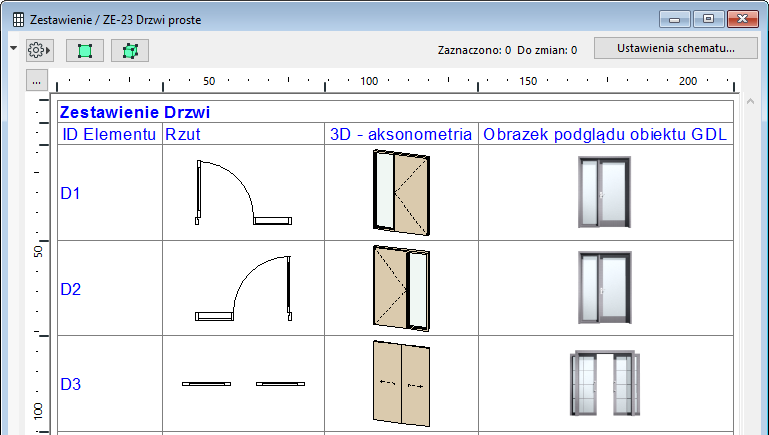Viewport: 769px width, 435px height.
Task: Click the select in 3D icon
Action: coord(130,51)
